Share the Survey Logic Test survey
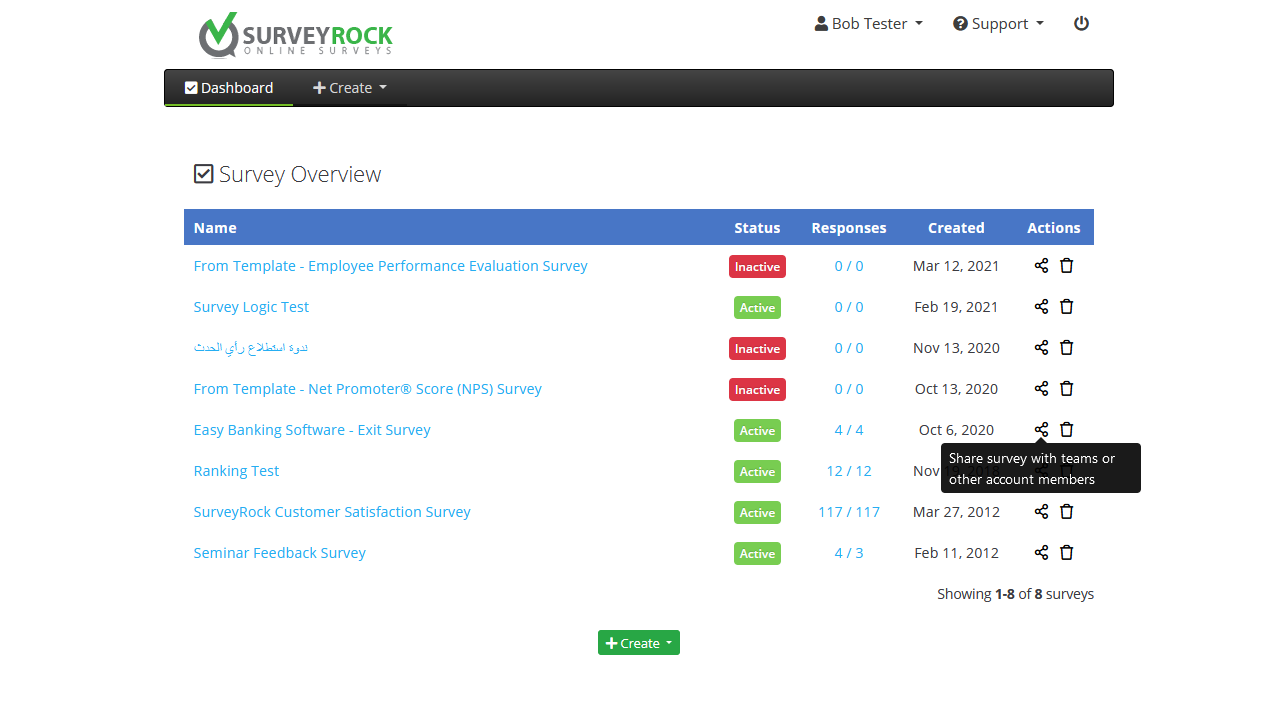This screenshot has width=1280, height=720. [1041, 307]
